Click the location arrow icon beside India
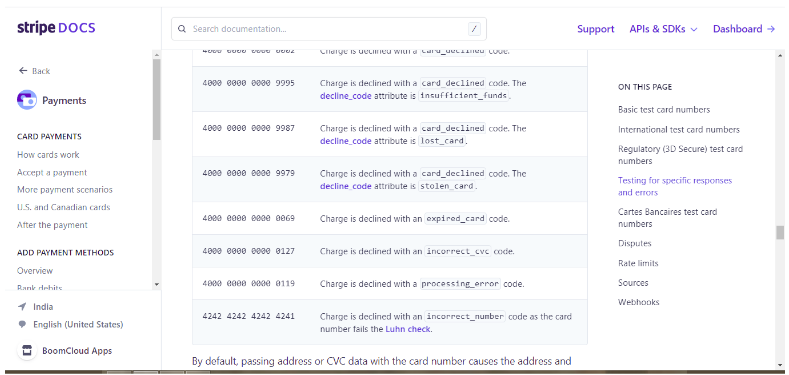This screenshot has width=789, height=375. click(x=22, y=307)
